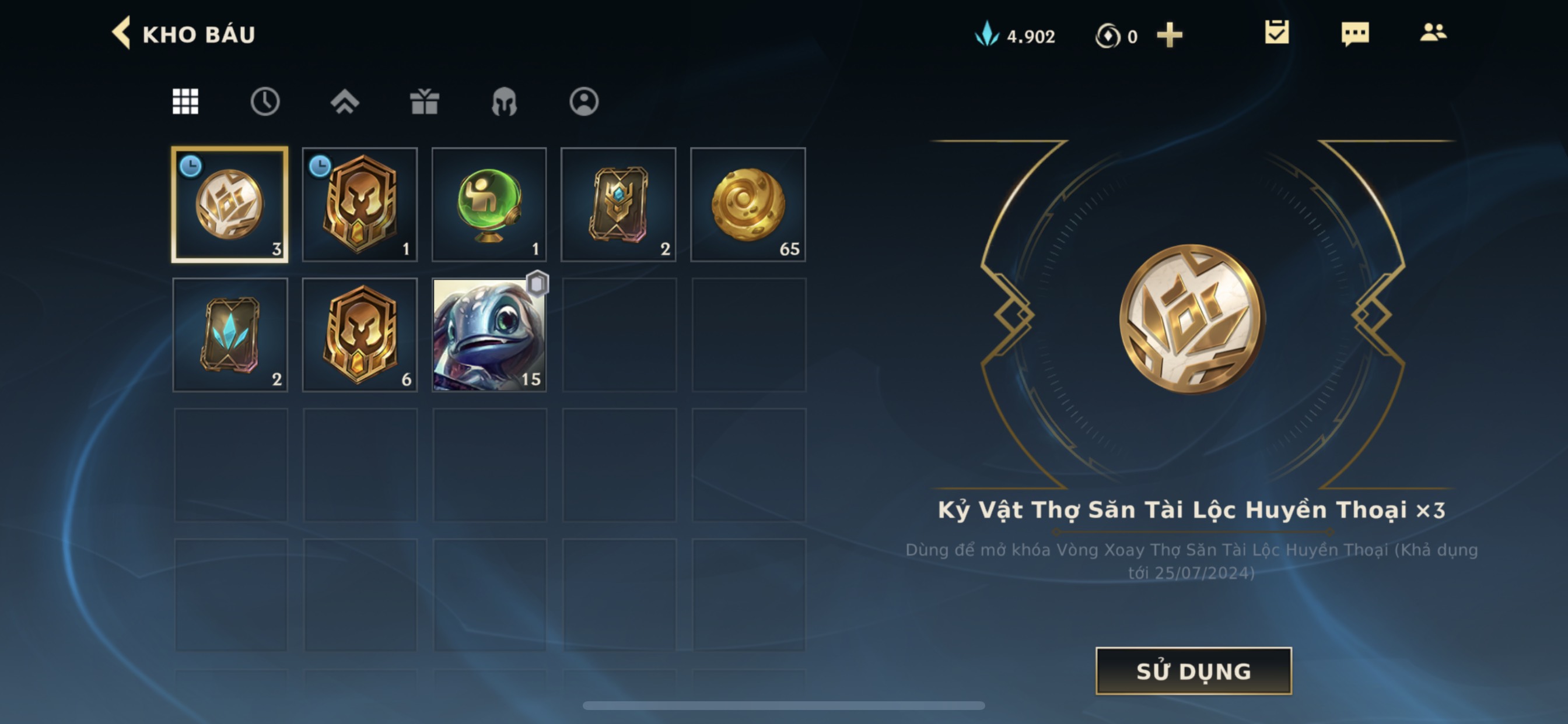Open the profile avatar filter tab
Image resolution: width=1568 pixels, height=724 pixels.
coord(584,101)
